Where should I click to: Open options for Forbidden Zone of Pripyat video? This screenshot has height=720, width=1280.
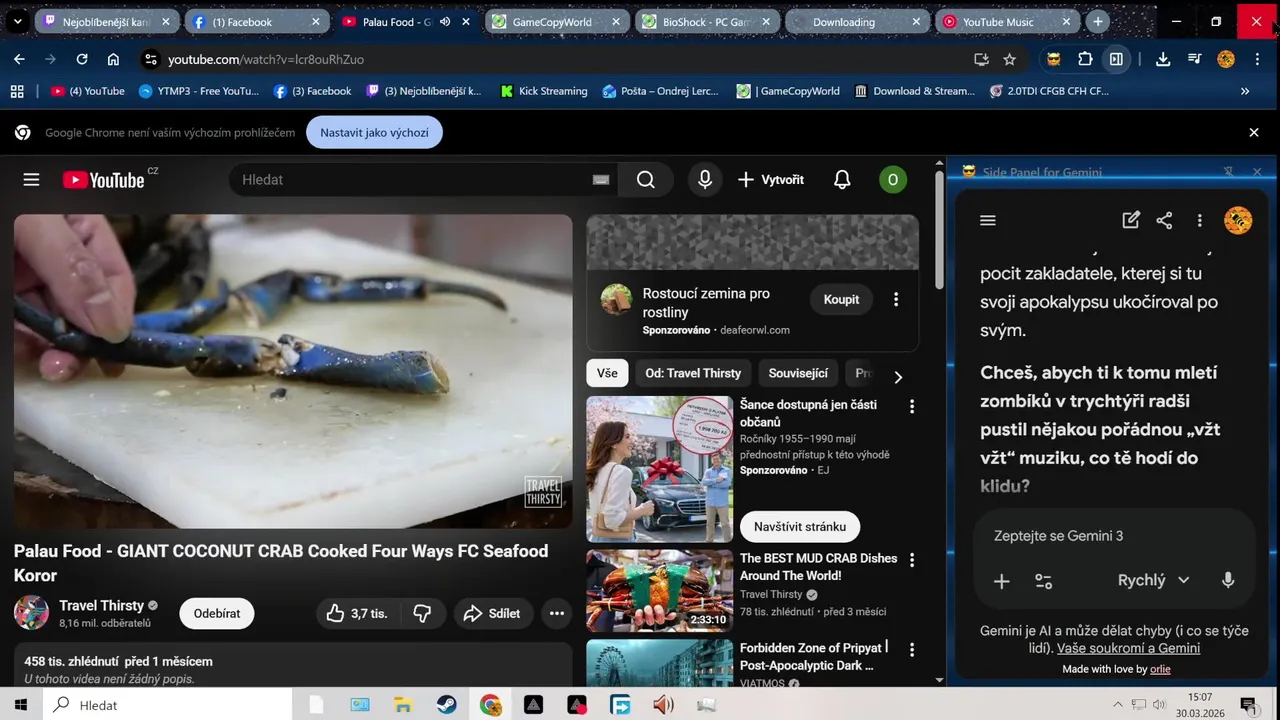tap(911, 650)
